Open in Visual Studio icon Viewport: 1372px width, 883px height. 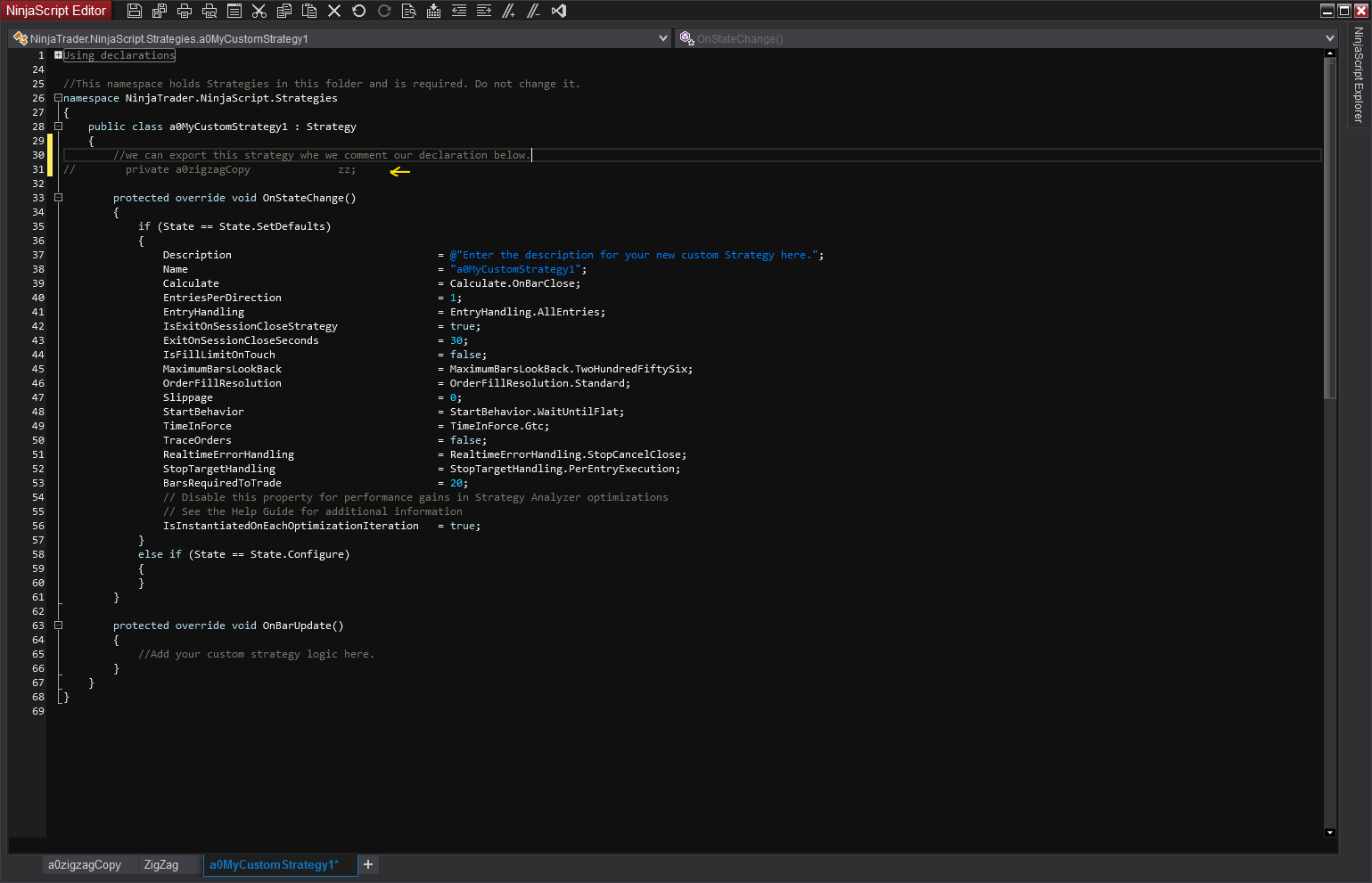[559, 11]
